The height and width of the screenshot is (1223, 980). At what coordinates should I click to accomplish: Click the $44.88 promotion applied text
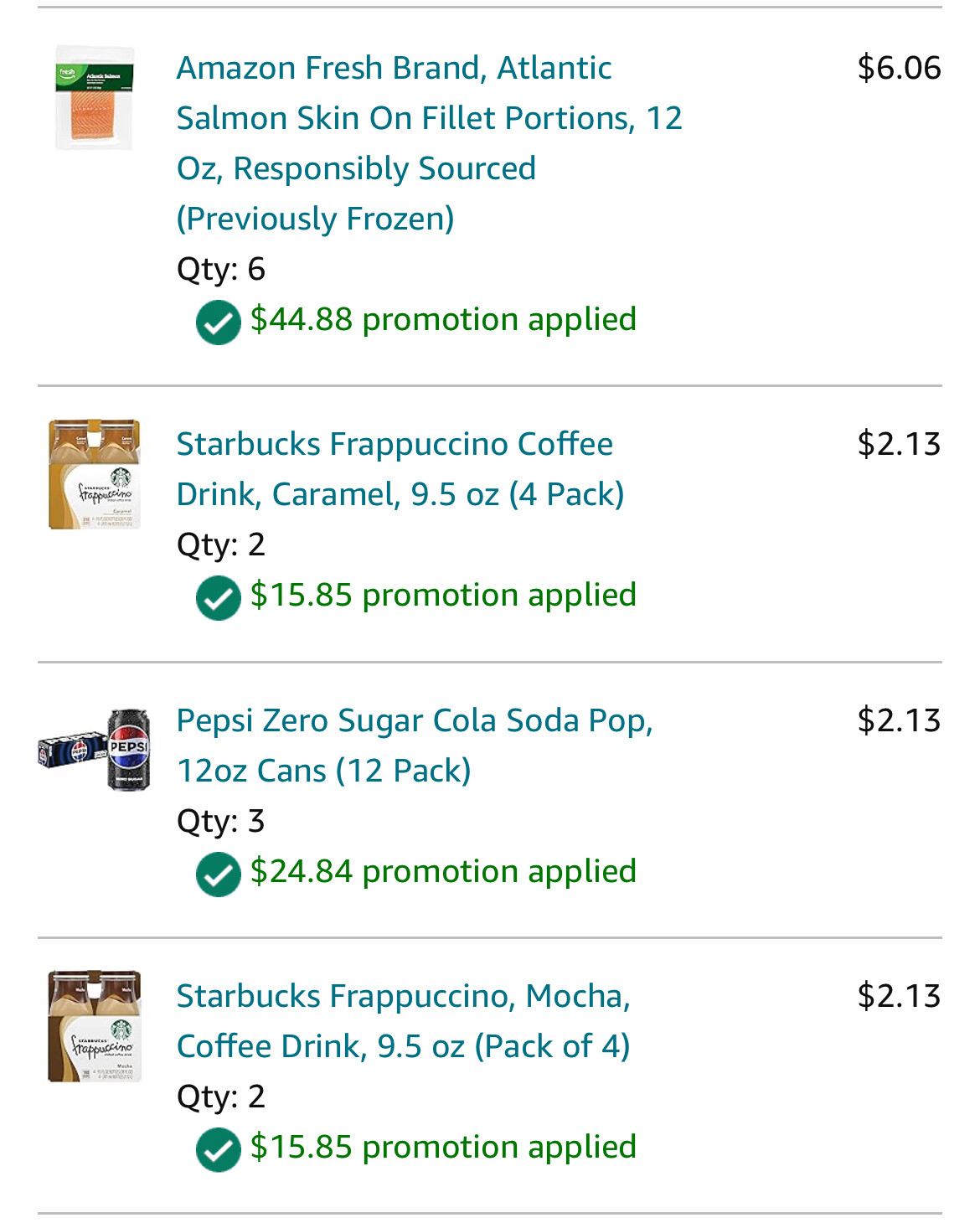(443, 320)
